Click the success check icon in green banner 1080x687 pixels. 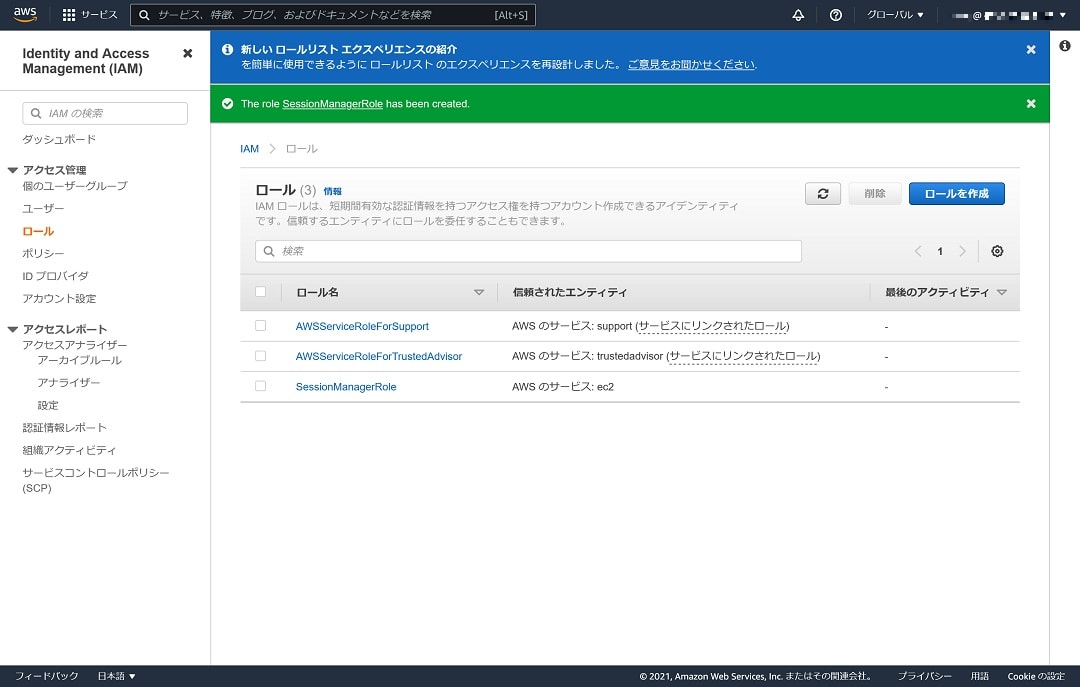(x=227, y=103)
